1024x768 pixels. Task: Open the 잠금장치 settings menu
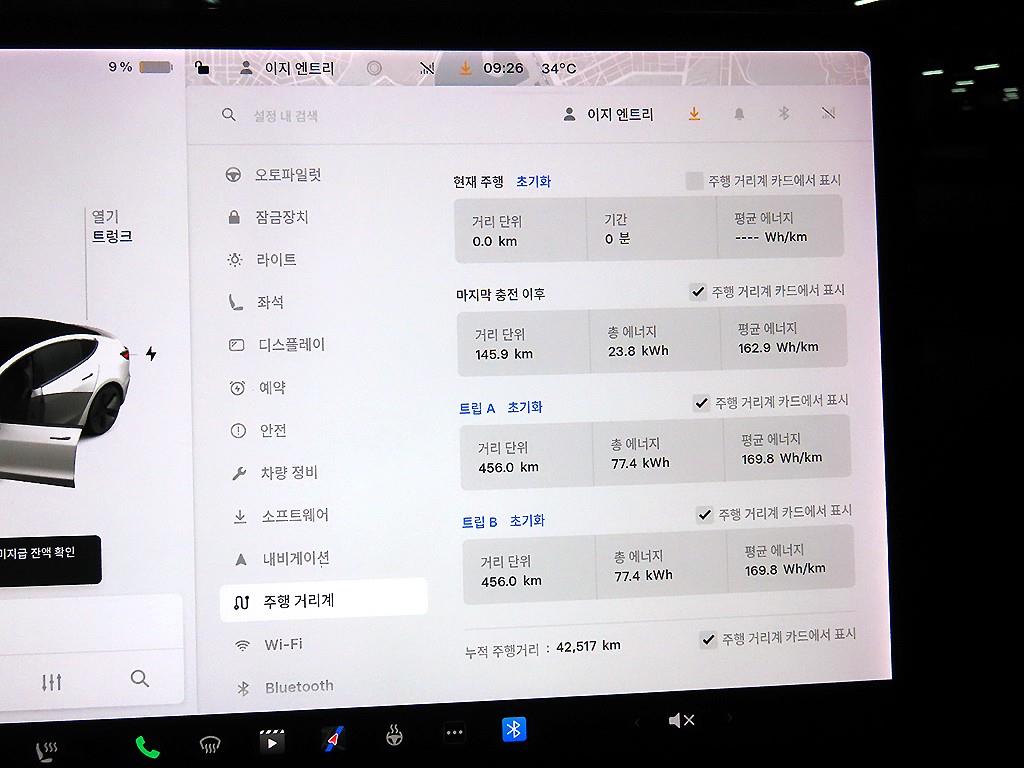click(x=268, y=217)
